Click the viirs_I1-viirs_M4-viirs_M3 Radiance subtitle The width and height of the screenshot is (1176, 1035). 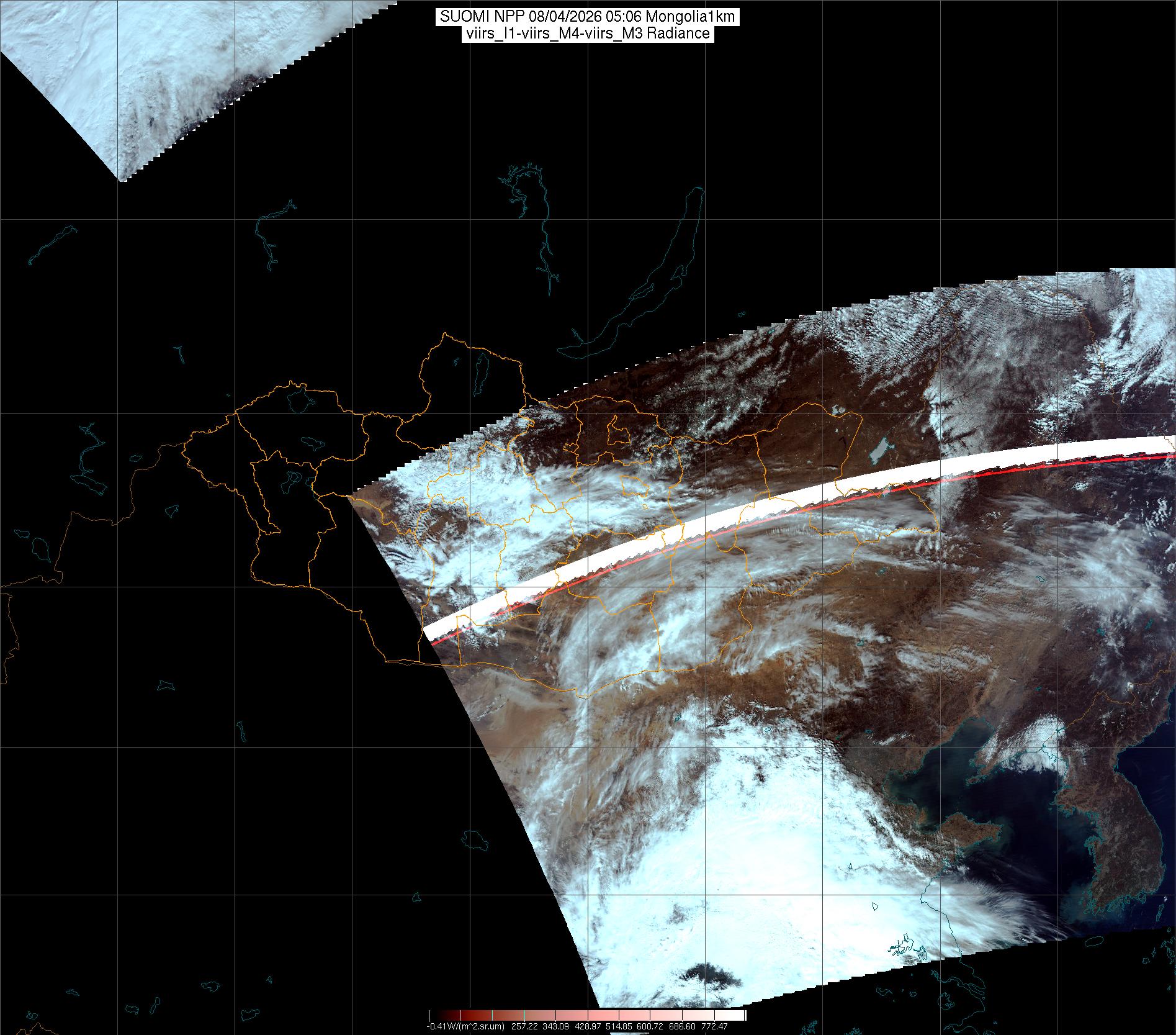[x=587, y=34]
